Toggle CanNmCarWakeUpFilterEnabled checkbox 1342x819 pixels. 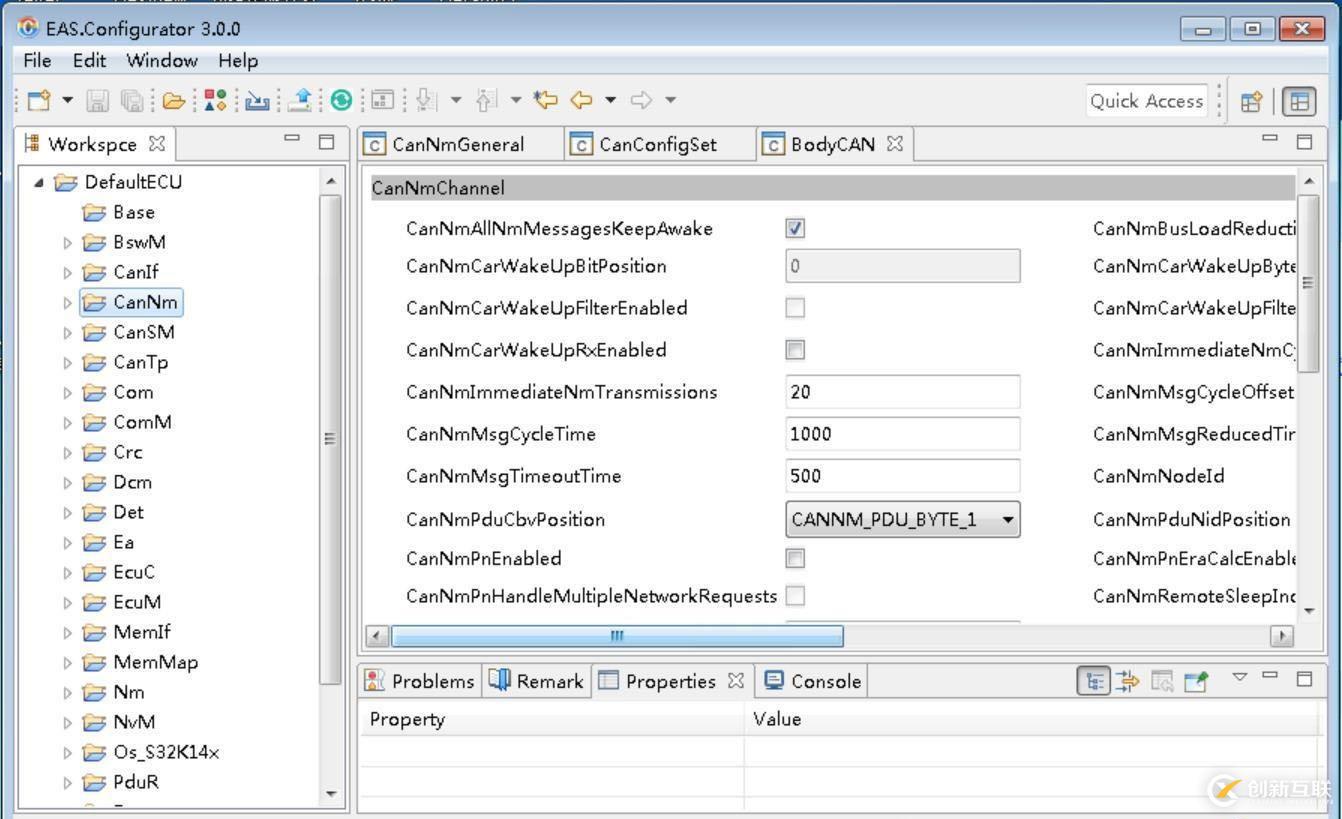click(x=795, y=308)
